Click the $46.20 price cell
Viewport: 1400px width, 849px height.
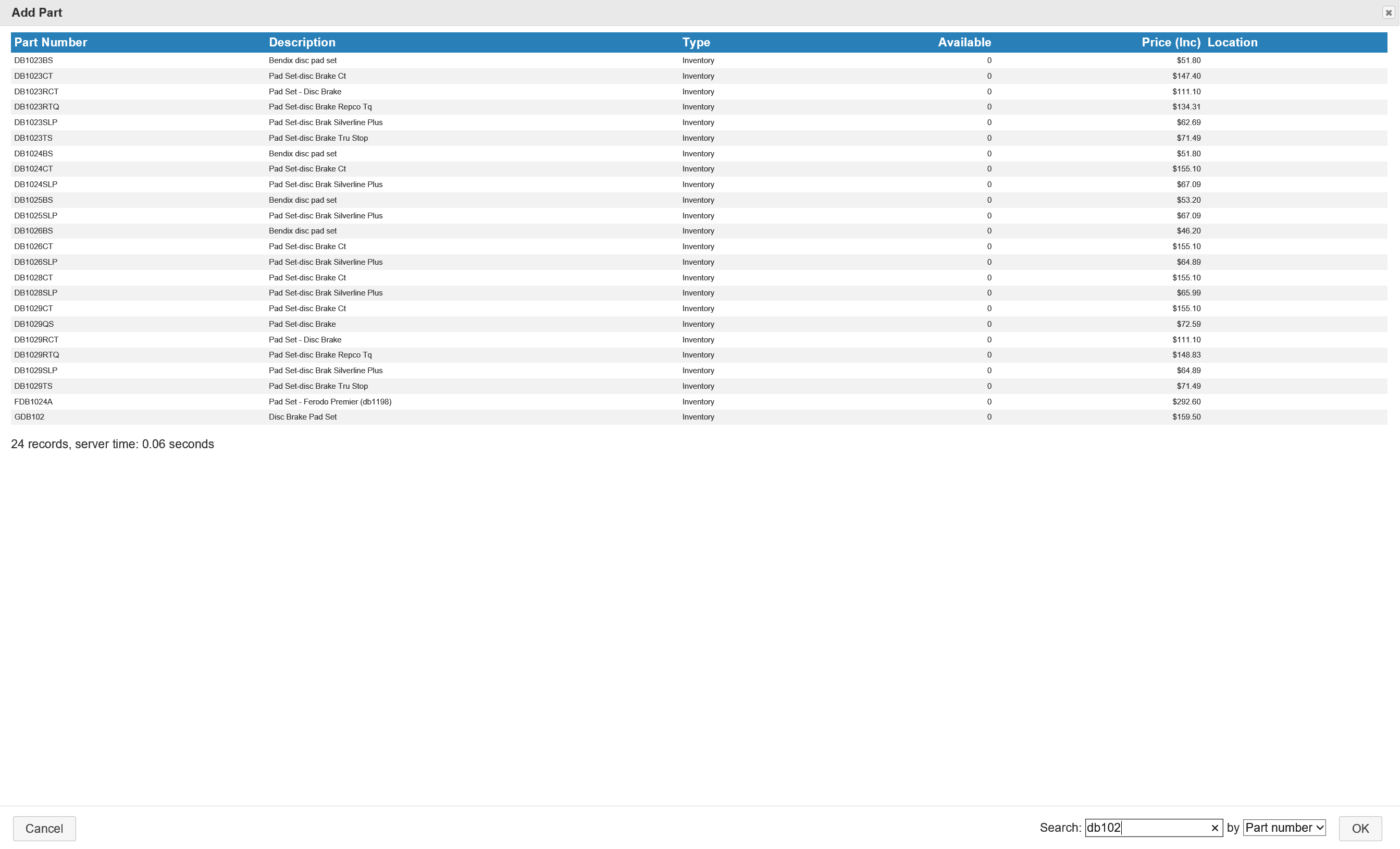(1188, 231)
